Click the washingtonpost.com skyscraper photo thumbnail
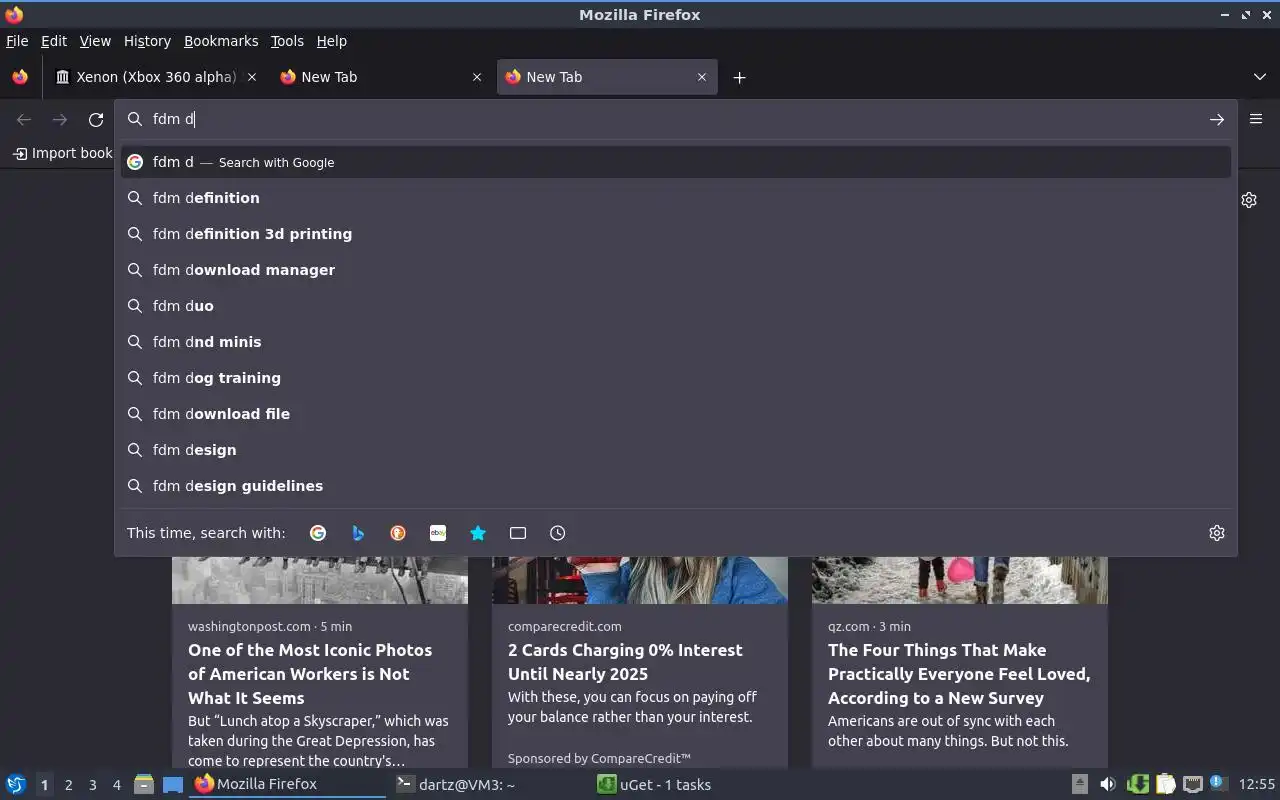The height and width of the screenshot is (800, 1280). pyautogui.click(x=320, y=580)
